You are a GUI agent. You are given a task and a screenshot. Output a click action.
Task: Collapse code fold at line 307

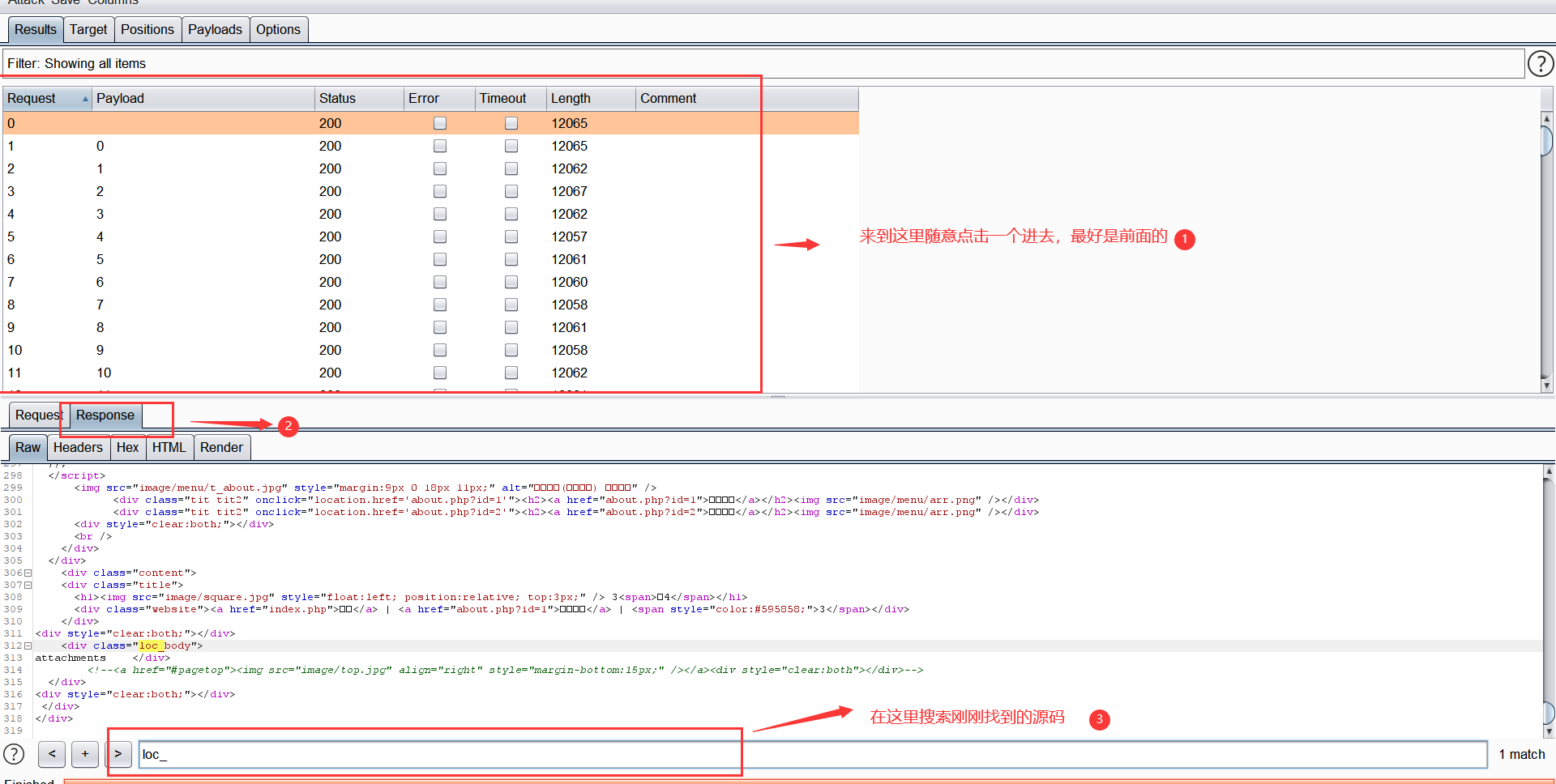click(x=28, y=585)
